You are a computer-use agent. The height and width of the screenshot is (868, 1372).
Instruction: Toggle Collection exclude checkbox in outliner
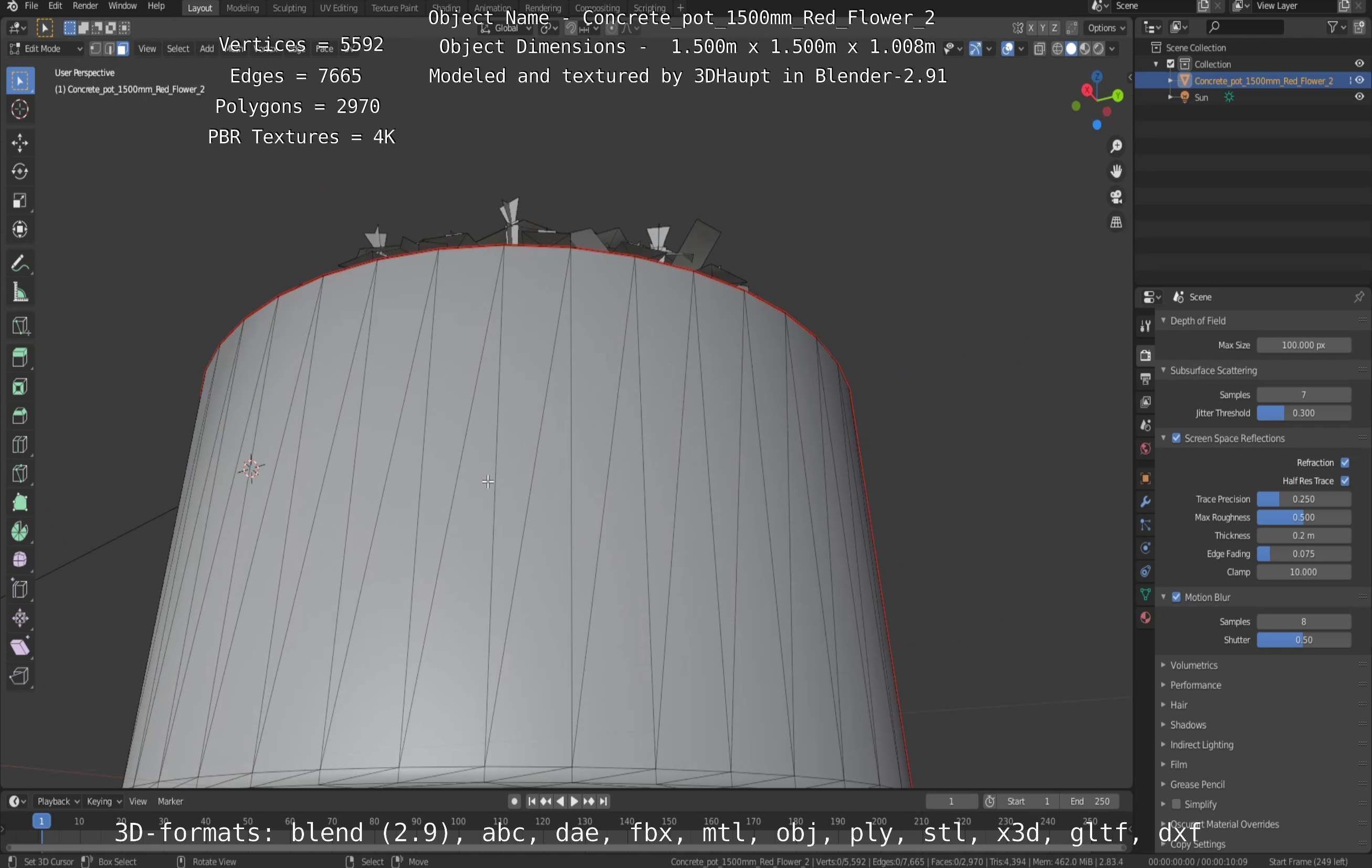point(1170,64)
